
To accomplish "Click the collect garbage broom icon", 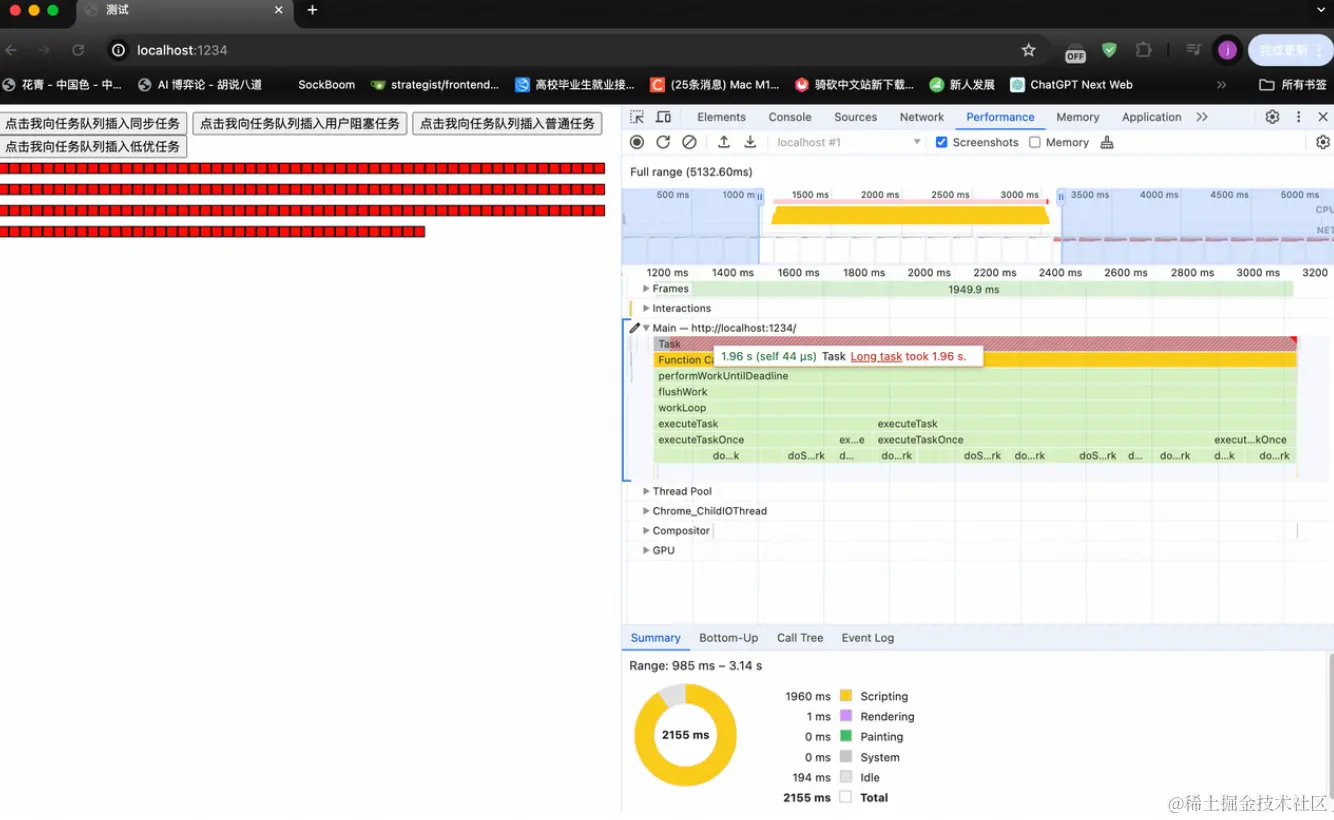I will pos(1107,142).
